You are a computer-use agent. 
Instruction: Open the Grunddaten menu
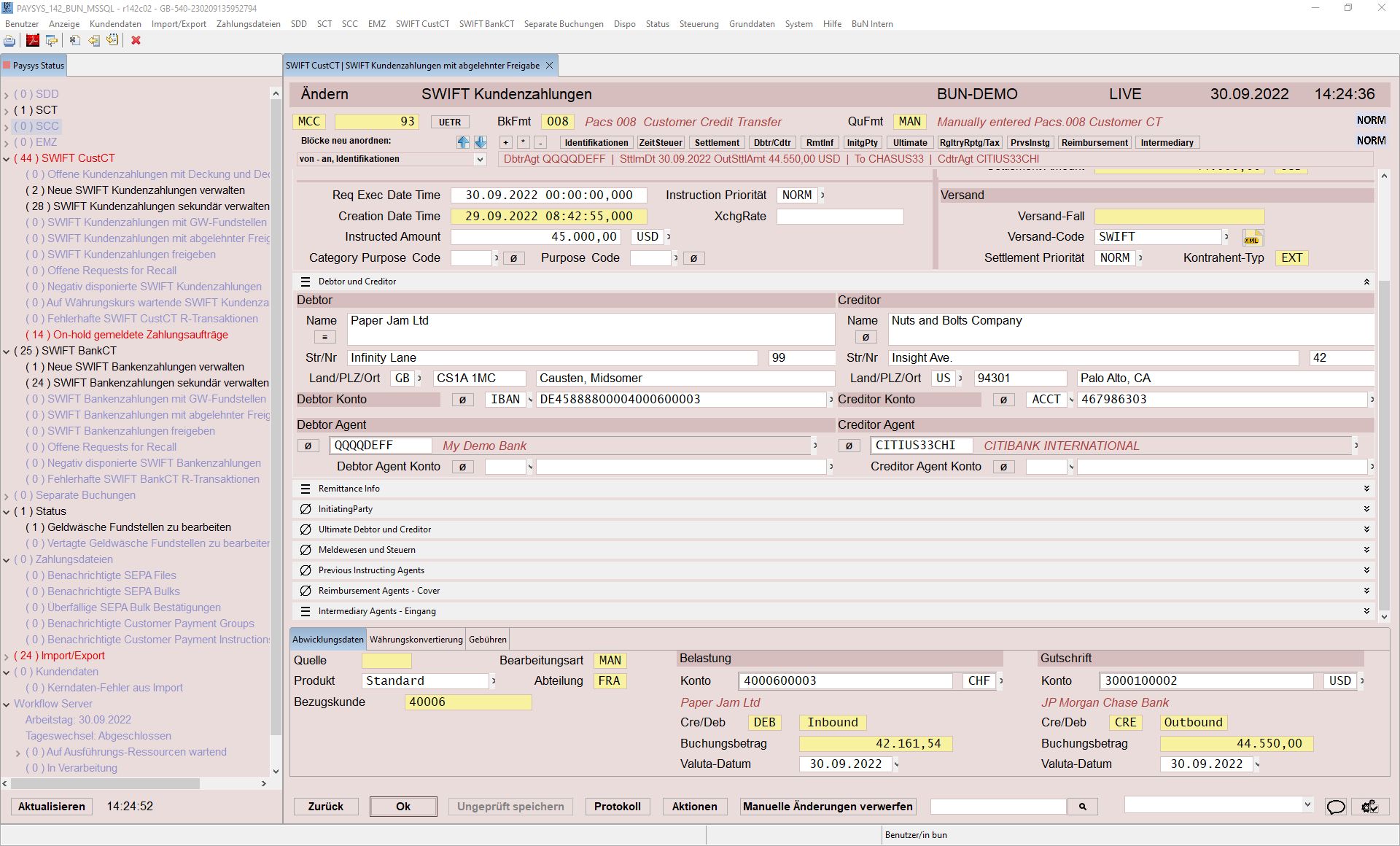point(752,24)
